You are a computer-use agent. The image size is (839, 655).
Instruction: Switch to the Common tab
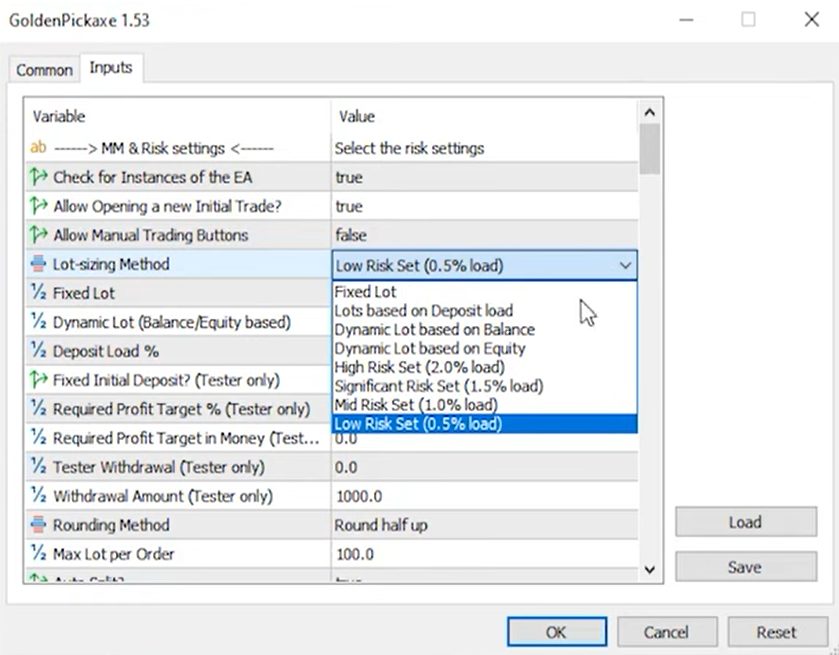pos(44,70)
